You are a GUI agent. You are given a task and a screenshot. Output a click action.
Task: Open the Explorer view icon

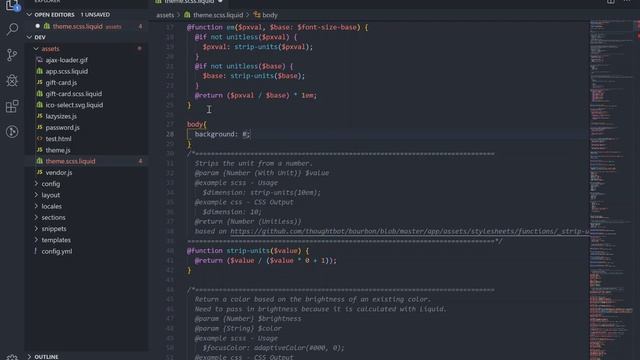(x=12, y=5)
